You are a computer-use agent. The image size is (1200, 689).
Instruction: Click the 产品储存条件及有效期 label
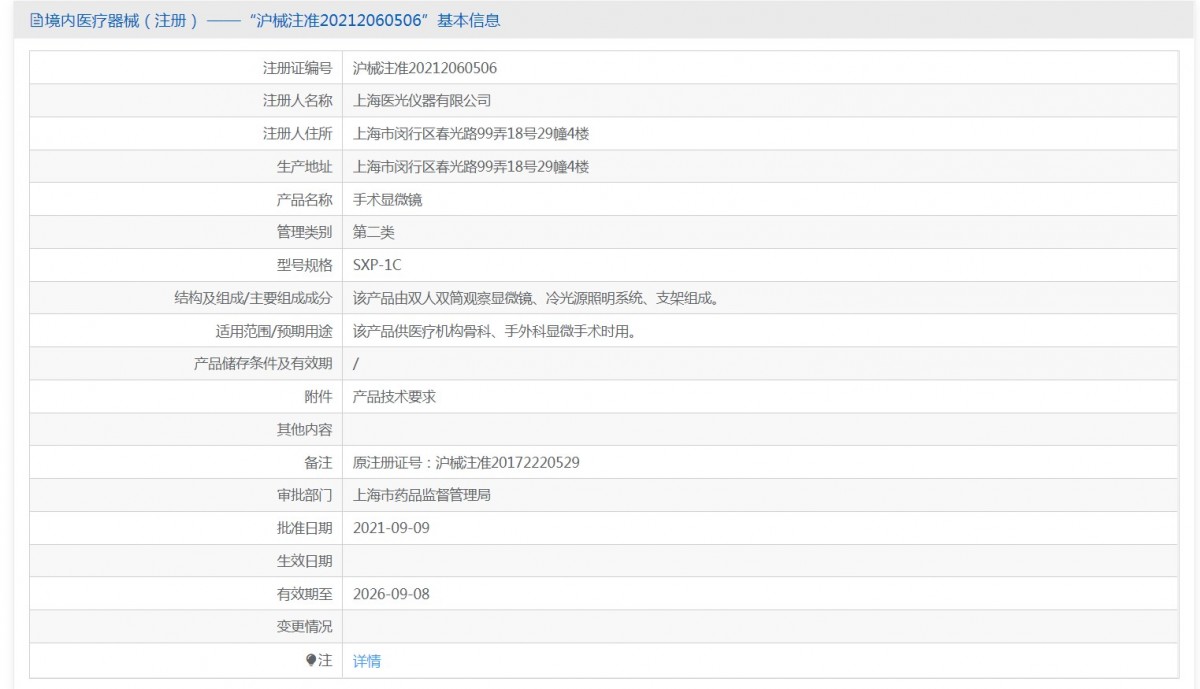pyautogui.click(x=263, y=364)
